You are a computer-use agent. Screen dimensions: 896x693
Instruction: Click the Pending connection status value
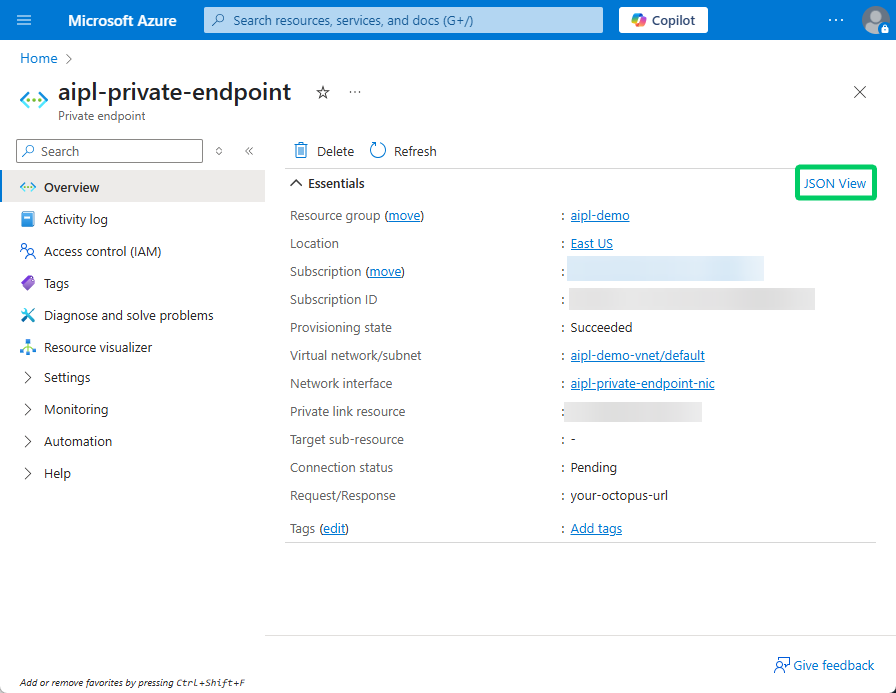coord(593,468)
